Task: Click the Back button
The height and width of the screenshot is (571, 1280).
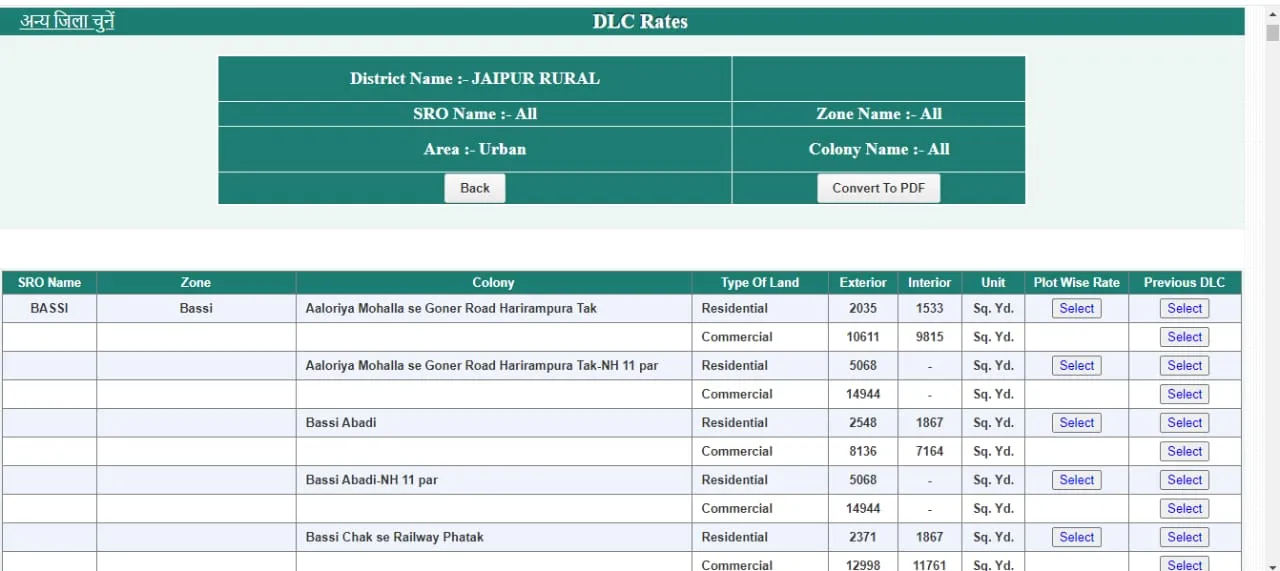Action: pos(475,188)
